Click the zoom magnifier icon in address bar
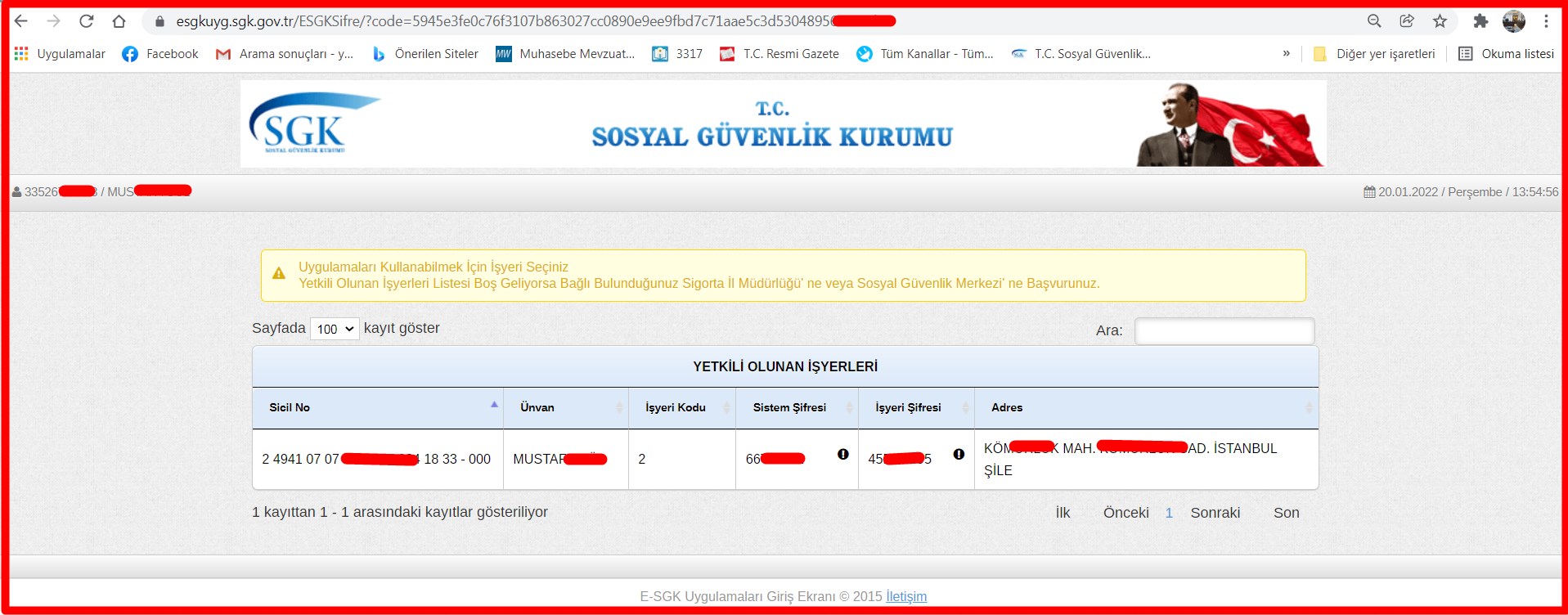Viewport: 1568px width, 615px height. [1374, 21]
